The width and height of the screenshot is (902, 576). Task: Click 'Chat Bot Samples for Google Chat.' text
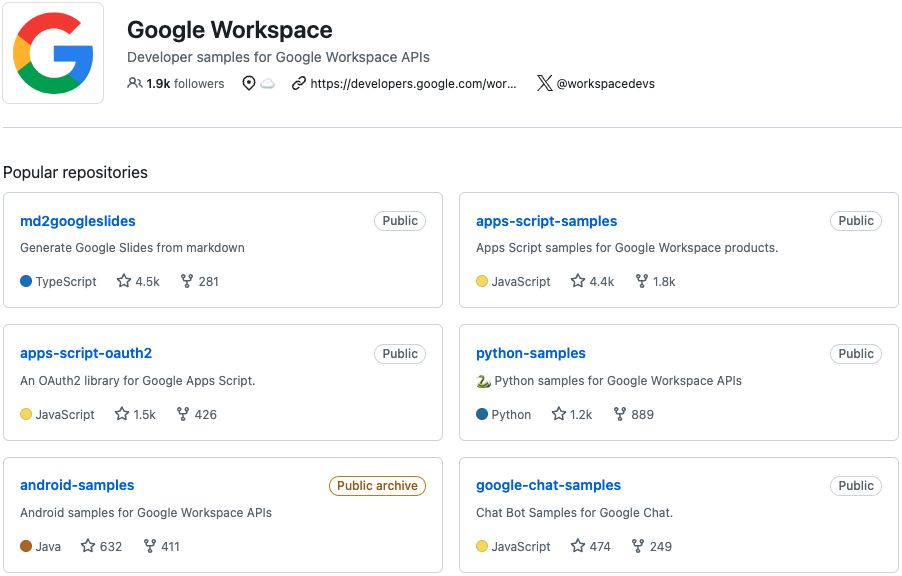click(574, 512)
